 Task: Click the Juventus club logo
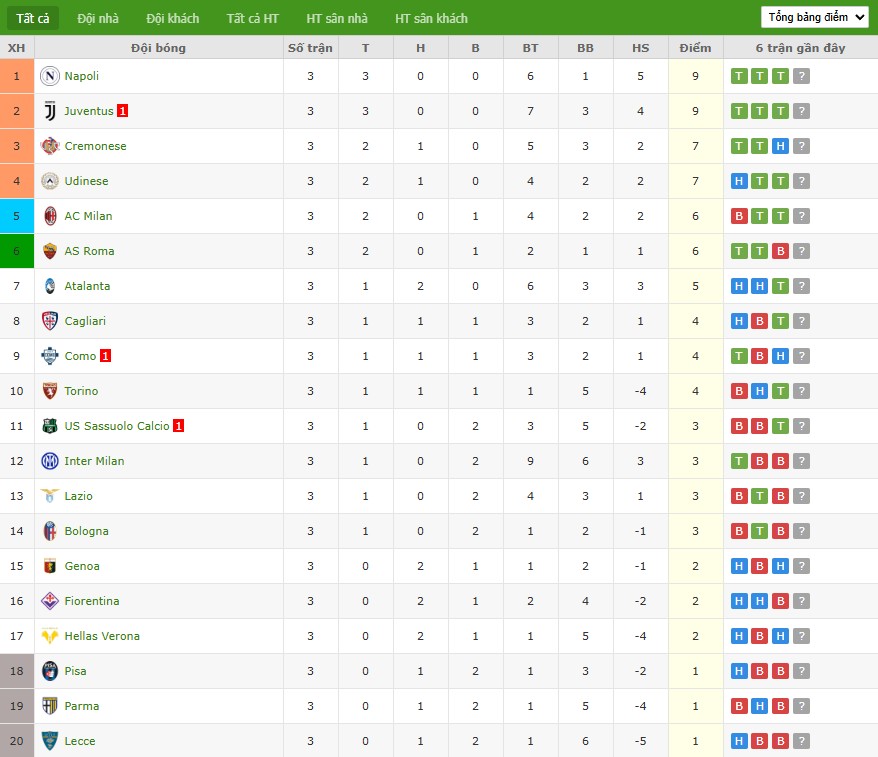click(50, 111)
